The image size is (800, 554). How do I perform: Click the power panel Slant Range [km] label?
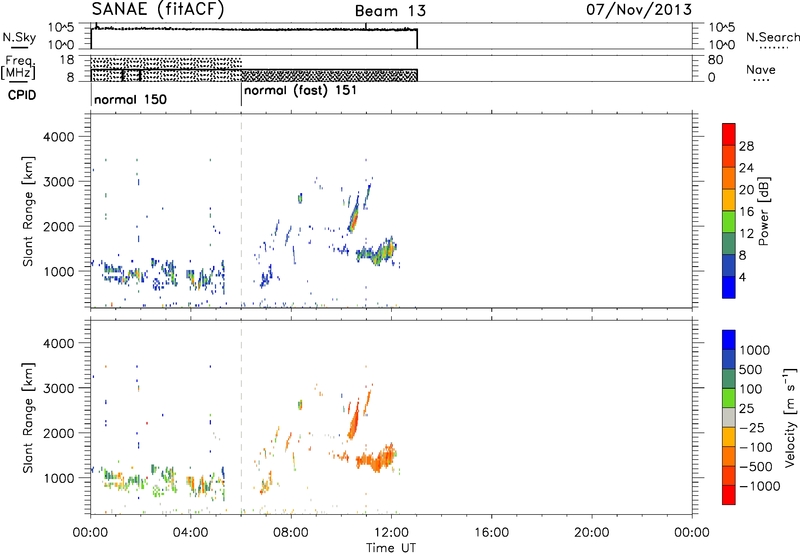tap(29, 211)
